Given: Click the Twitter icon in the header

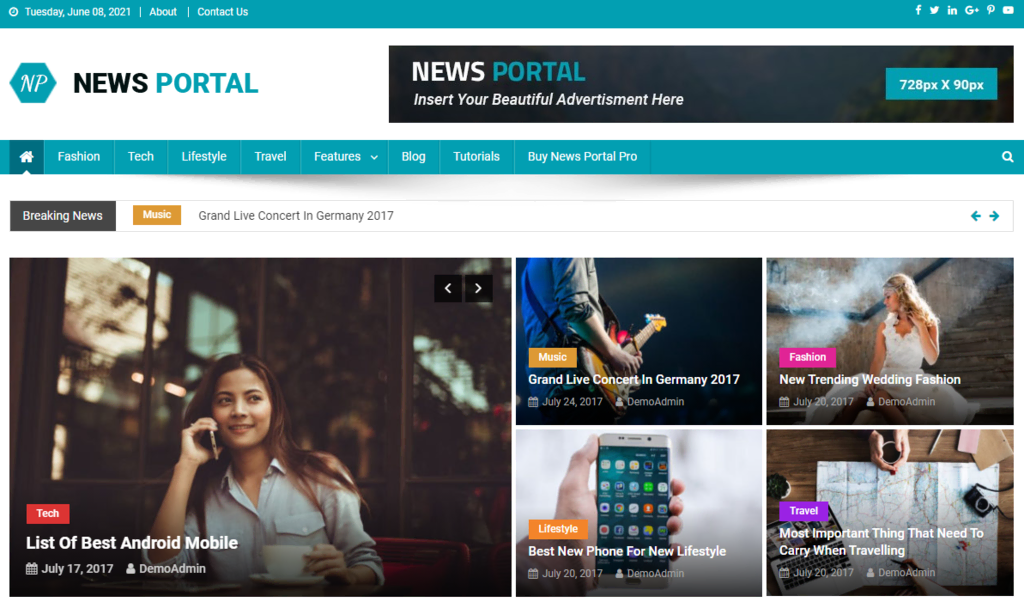Looking at the screenshot, I should 935,10.
